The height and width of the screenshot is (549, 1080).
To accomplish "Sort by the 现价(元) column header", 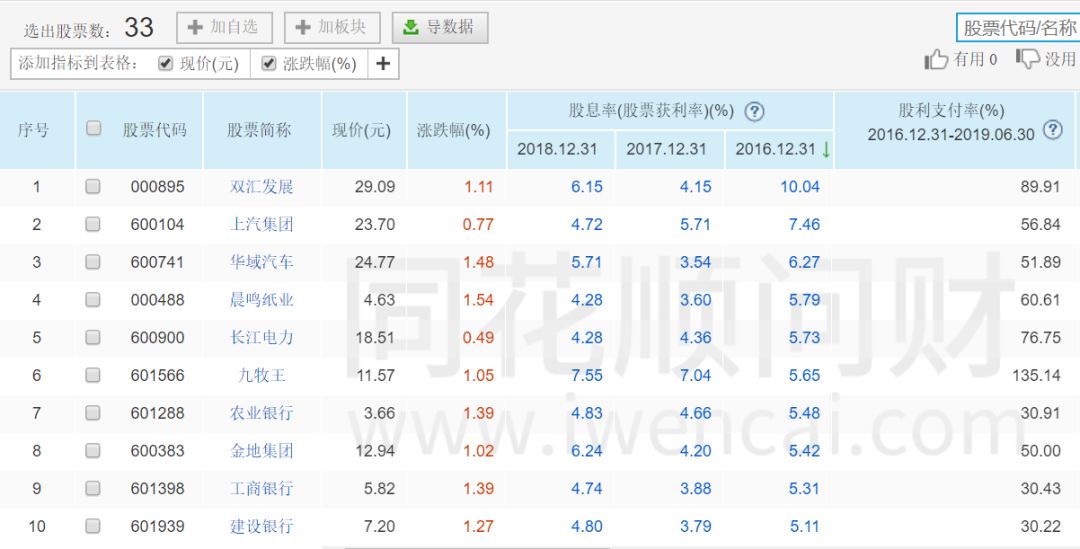I will pyautogui.click(x=362, y=131).
